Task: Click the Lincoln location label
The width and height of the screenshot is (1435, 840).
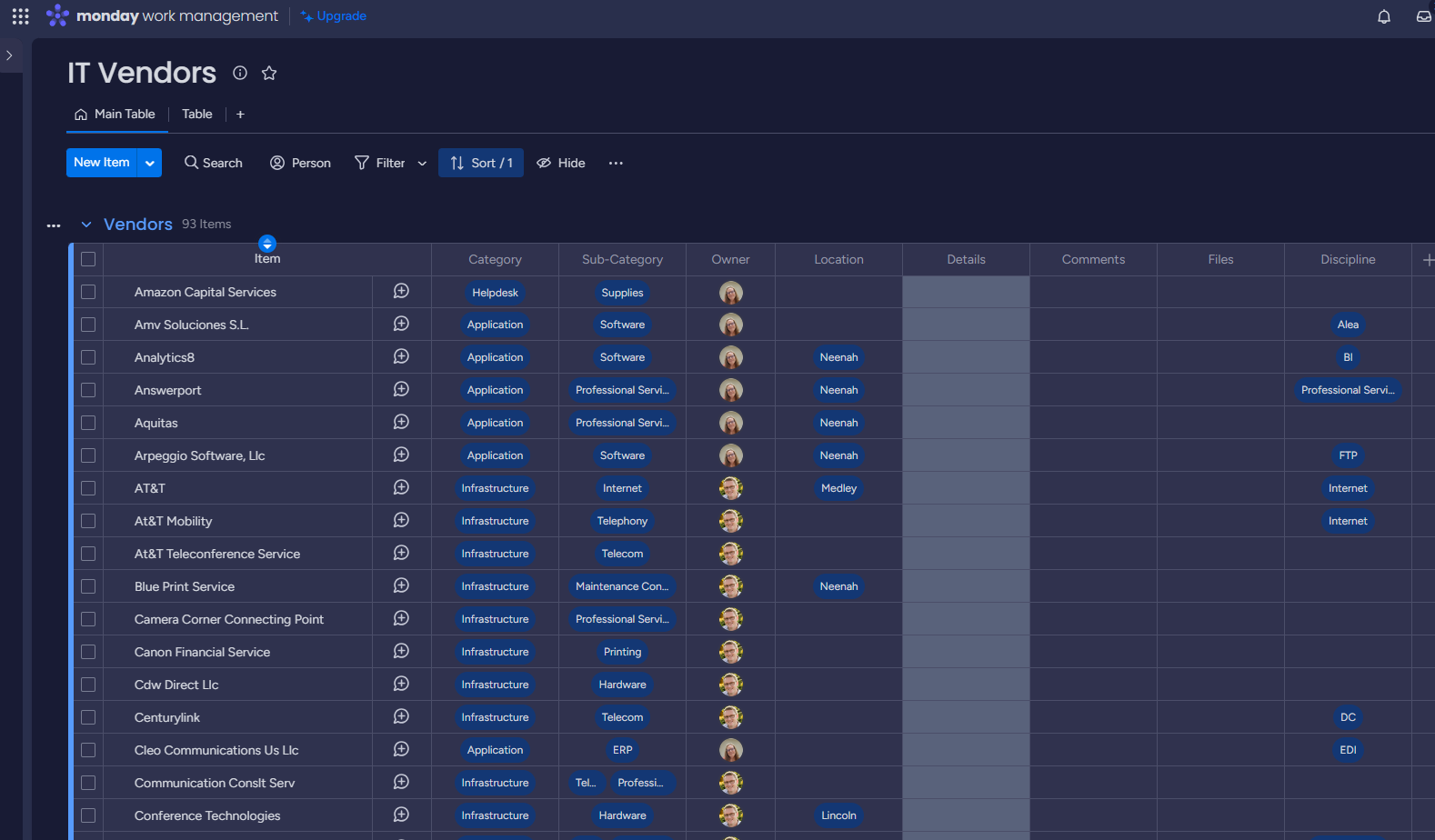Action: (x=838, y=815)
